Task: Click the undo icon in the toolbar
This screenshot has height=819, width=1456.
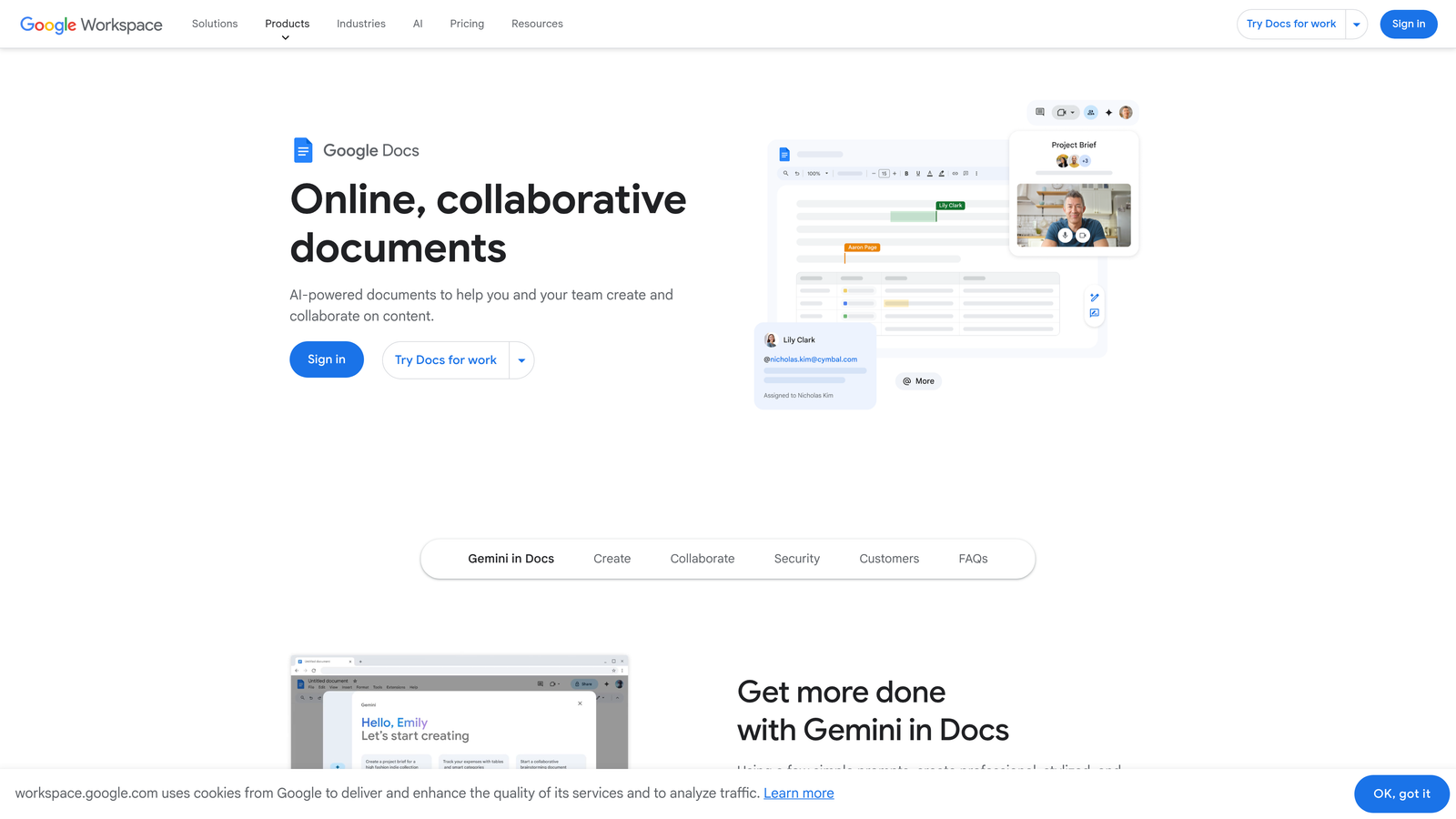Action: click(x=797, y=173)
